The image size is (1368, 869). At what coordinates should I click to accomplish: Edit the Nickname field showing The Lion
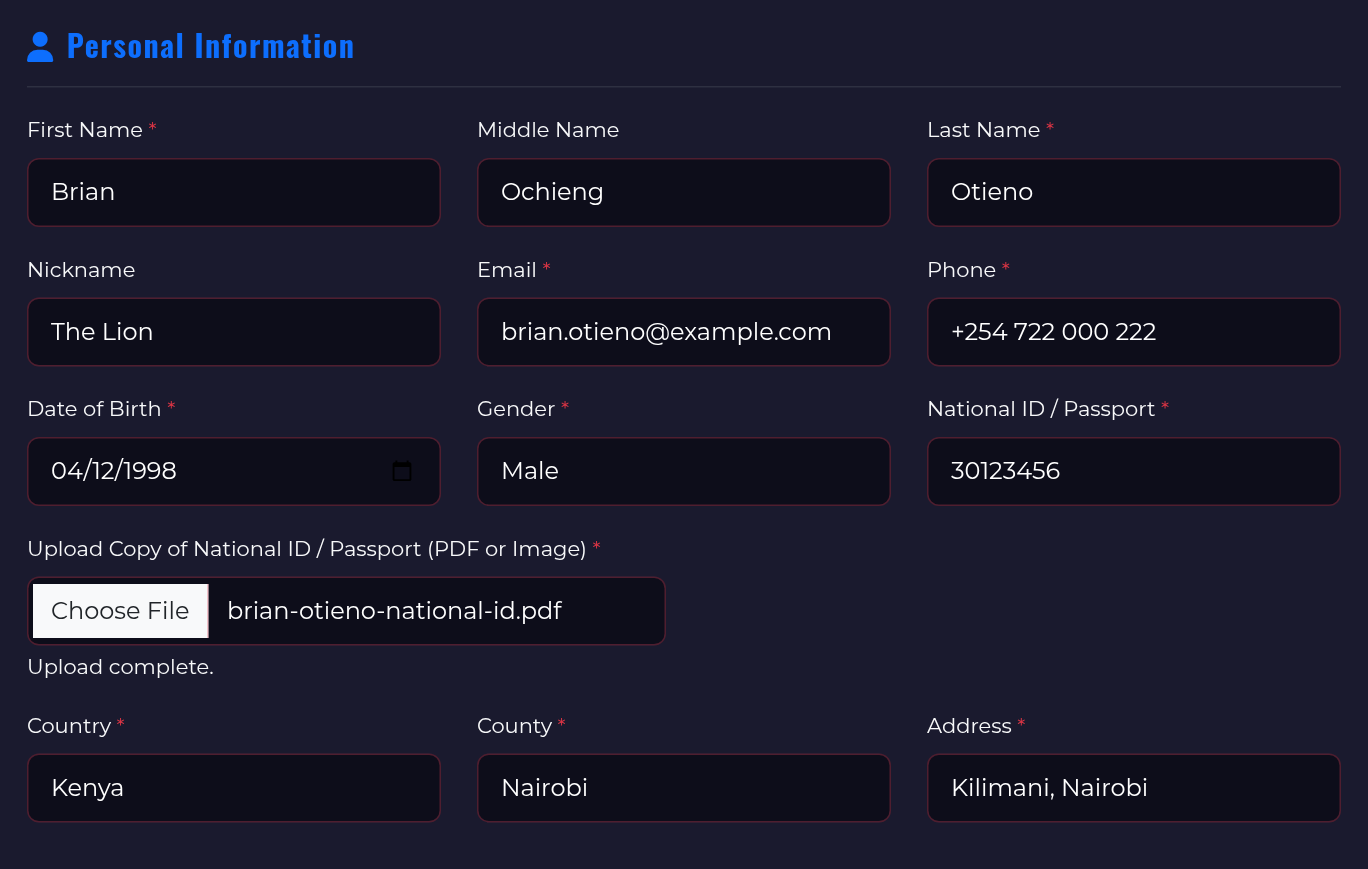234,332
